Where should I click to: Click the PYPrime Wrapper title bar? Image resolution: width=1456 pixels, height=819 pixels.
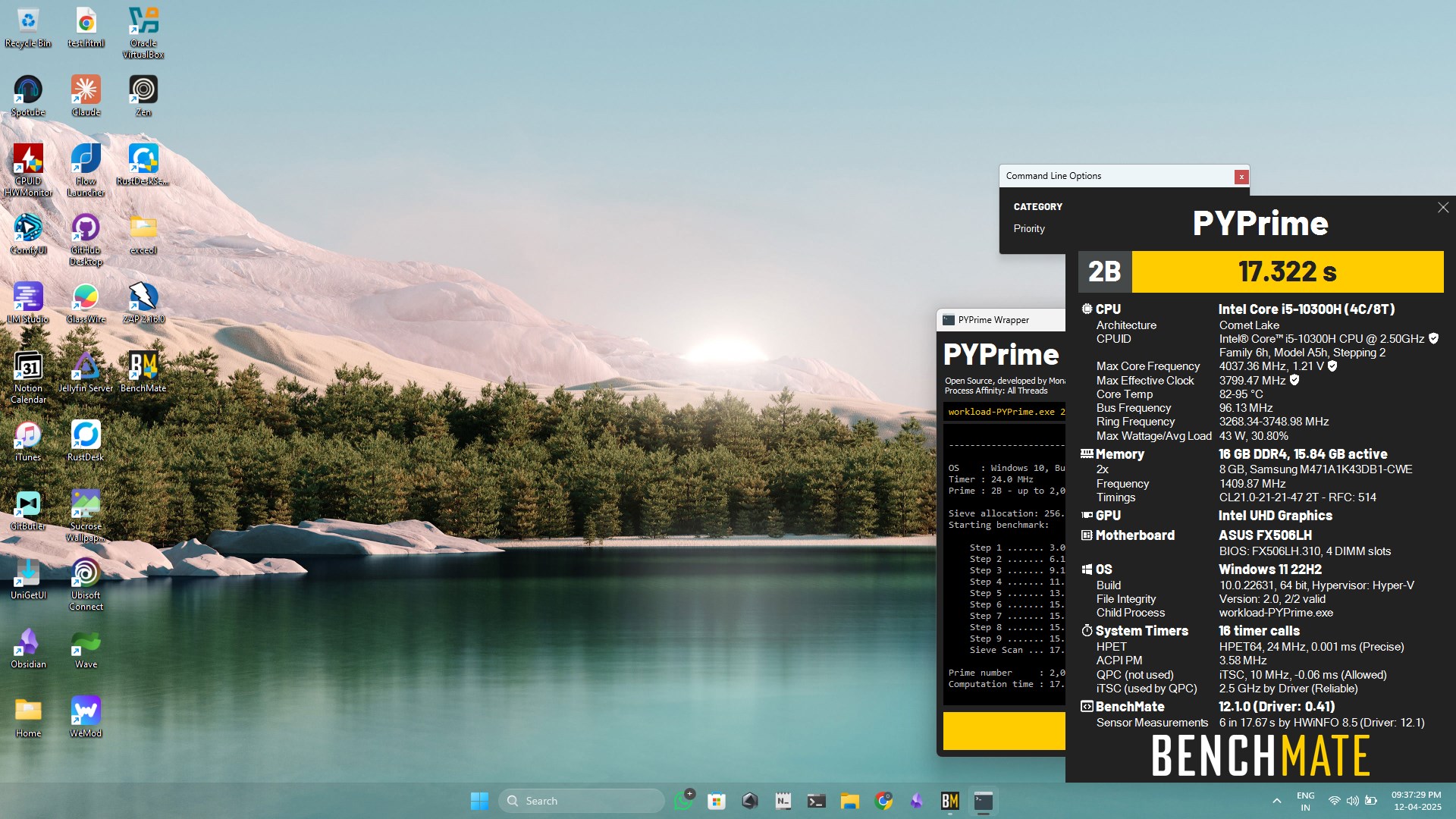(1001, 320)
